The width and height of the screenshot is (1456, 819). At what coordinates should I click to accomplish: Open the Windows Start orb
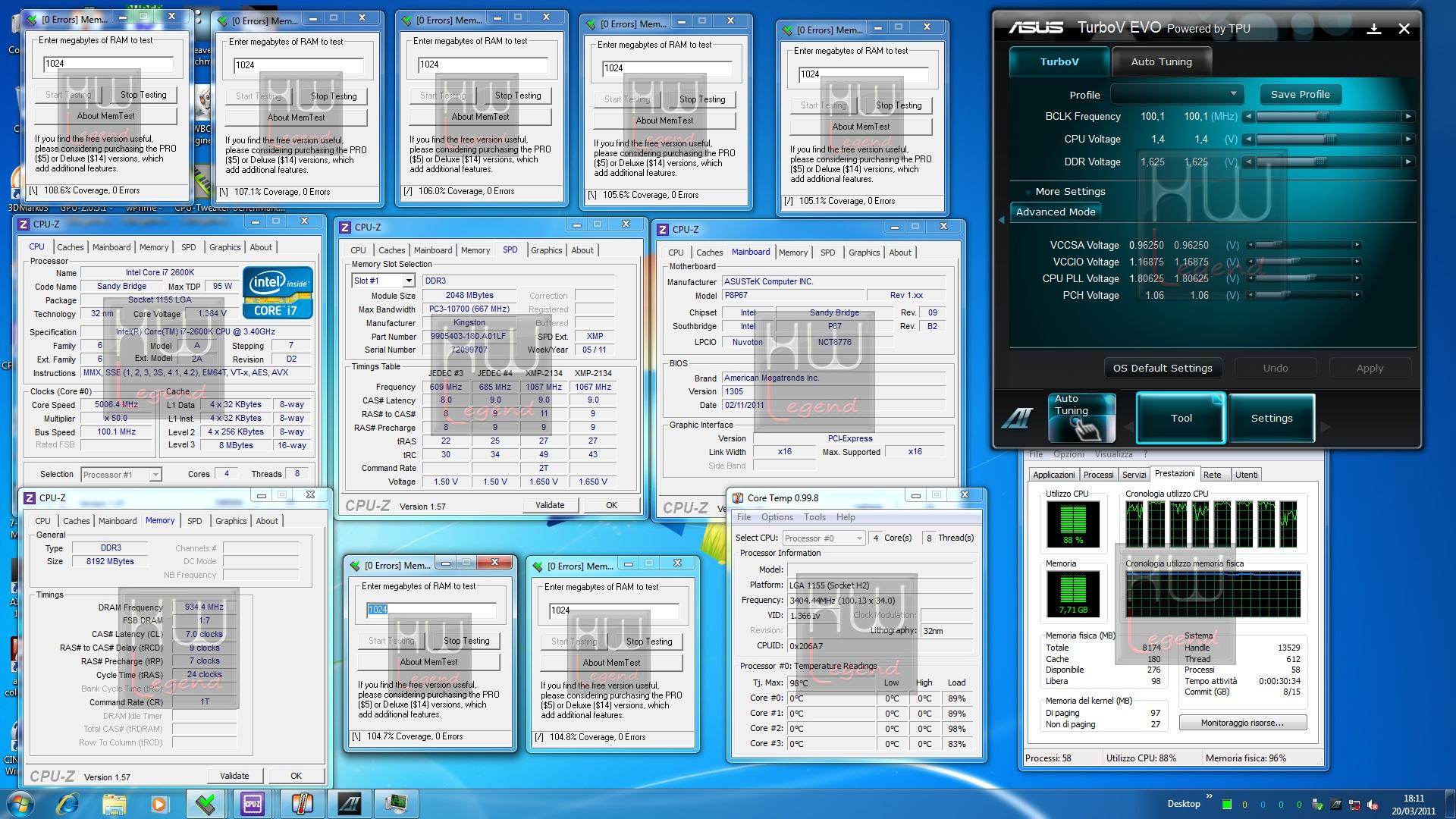(x=20, y=803)
